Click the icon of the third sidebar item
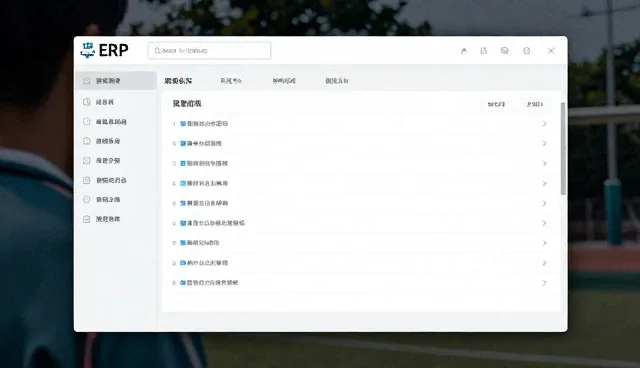 pos(87,122)
